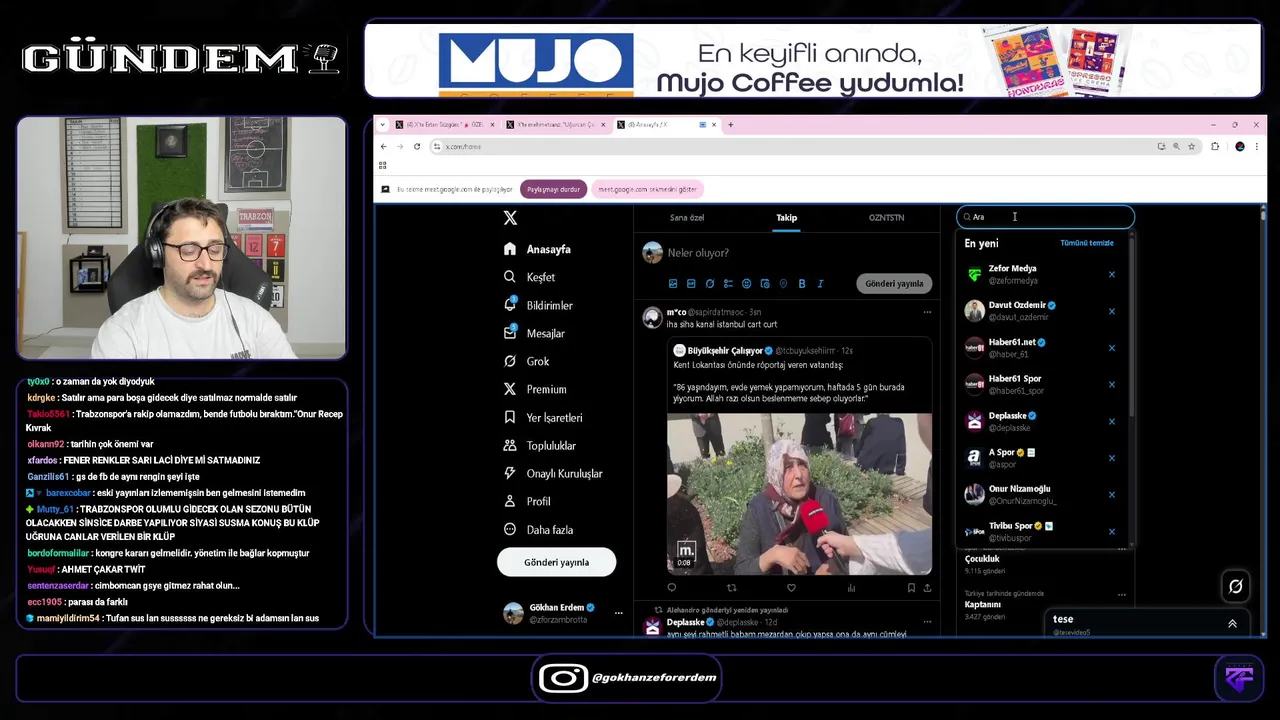1280x720 pixels.
Task: Add a poll in the composer
Action: [x=728, y=284]
